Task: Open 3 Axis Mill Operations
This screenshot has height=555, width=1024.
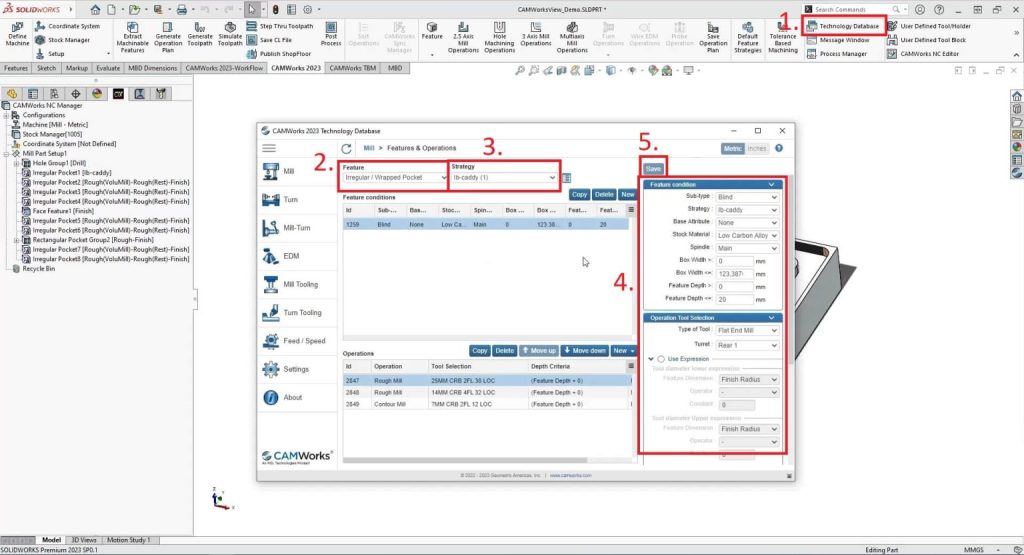Action: 536,34
